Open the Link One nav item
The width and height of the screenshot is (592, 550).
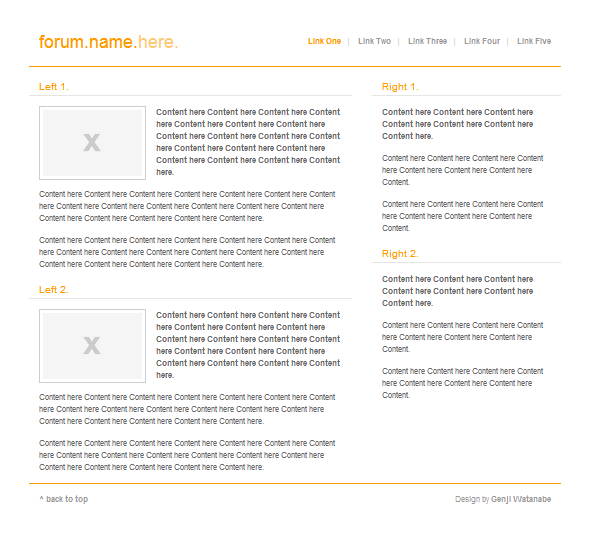[x=324, y=41]
